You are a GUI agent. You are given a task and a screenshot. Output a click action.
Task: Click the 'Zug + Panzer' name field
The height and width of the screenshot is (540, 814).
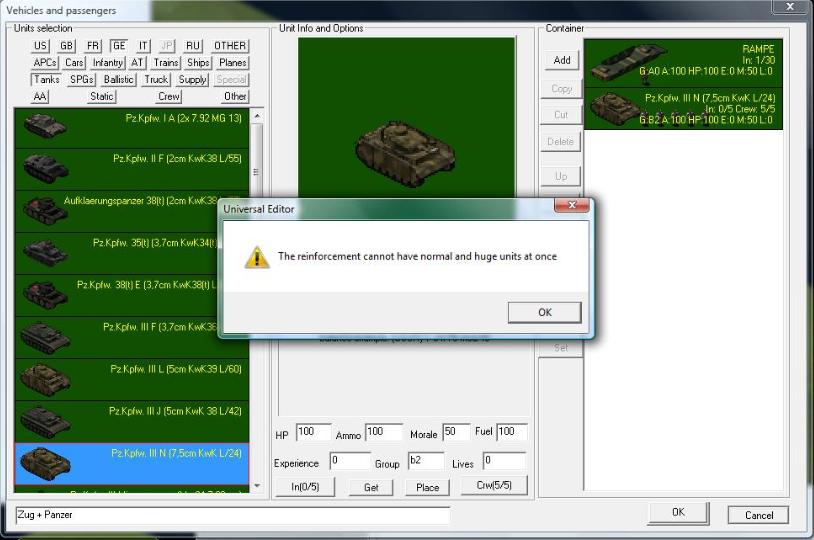click(x=233, y=516)
